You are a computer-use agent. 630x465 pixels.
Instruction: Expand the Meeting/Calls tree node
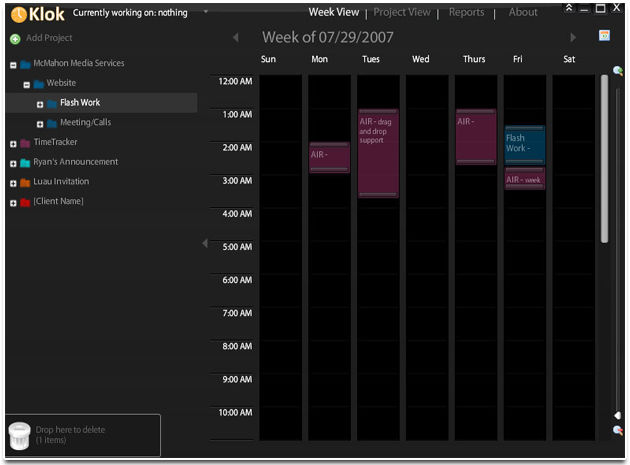[x=40, y=124]
